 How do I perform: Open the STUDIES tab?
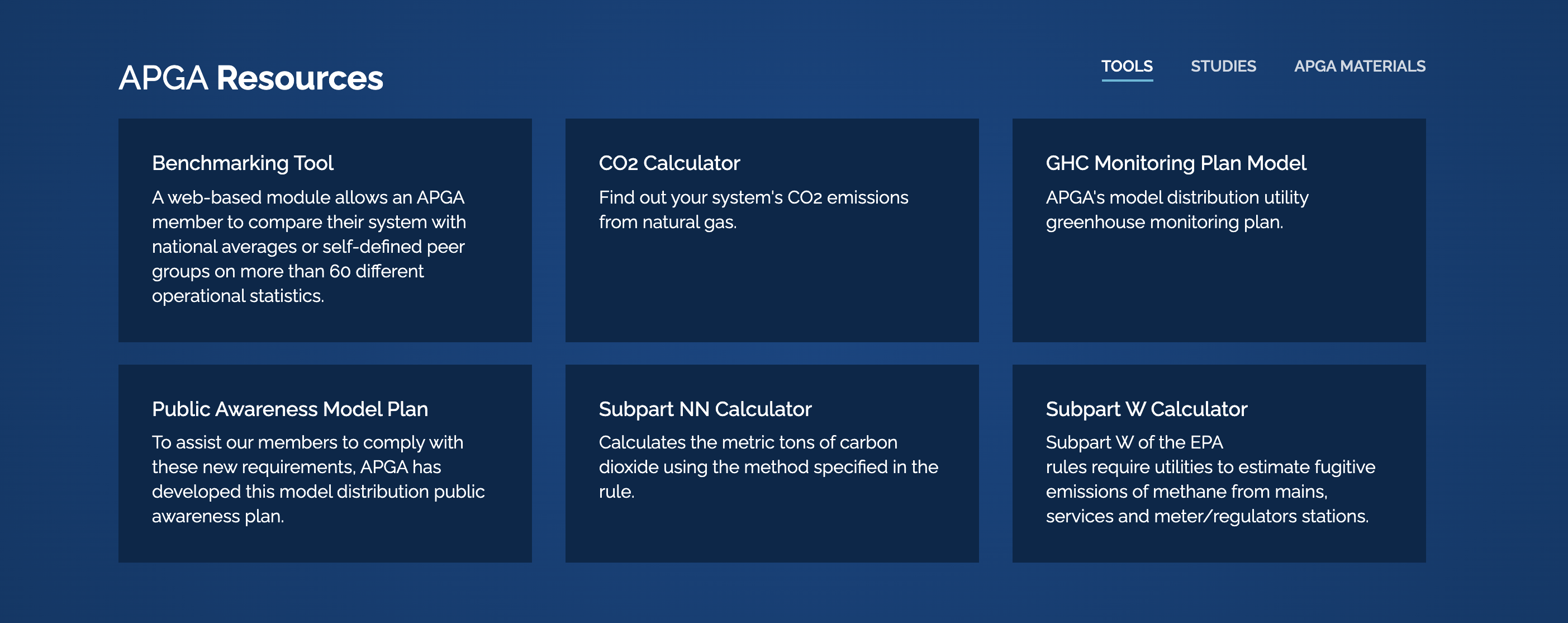click(x=1223, y=66)
